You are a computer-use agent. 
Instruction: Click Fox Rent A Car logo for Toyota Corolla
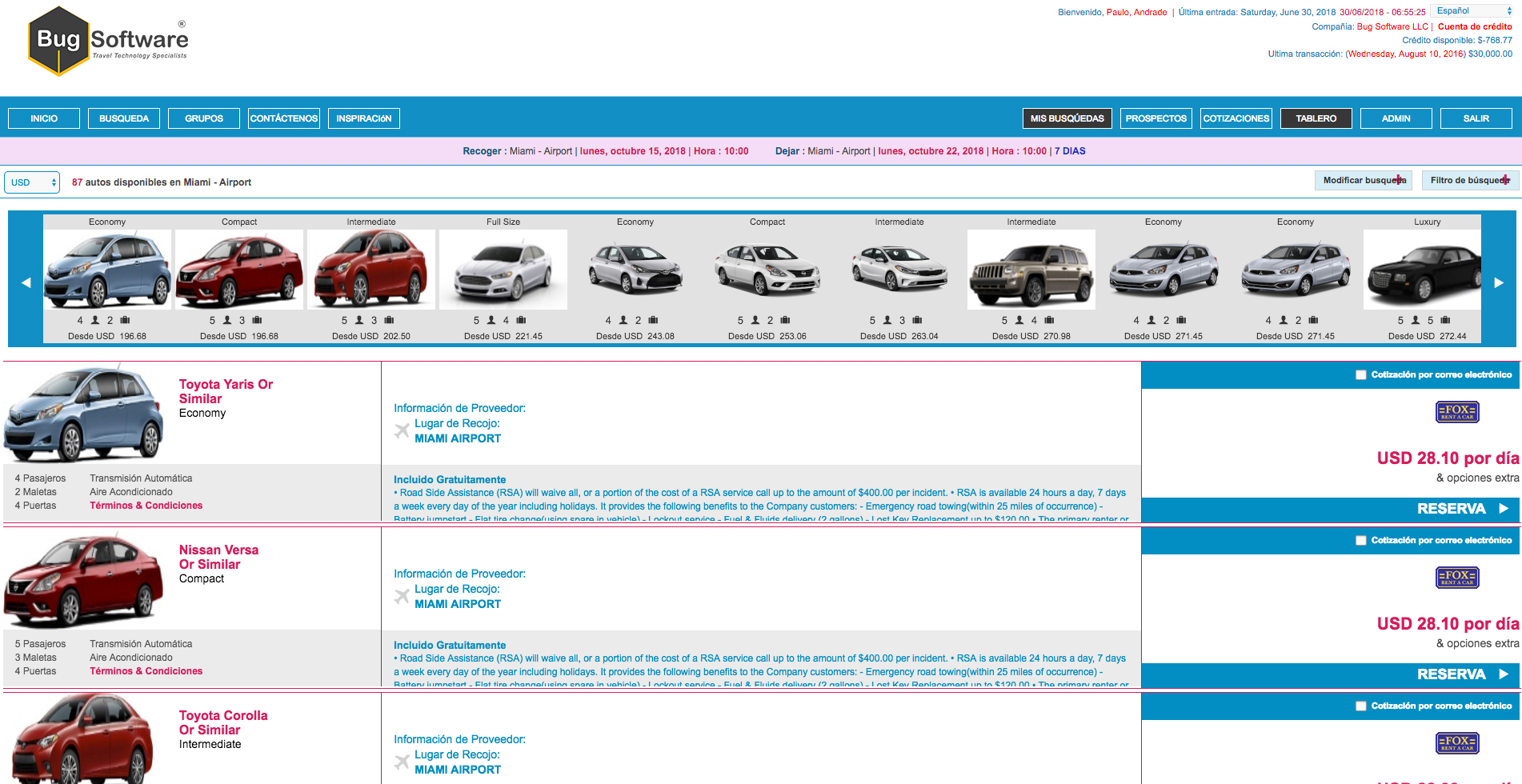1457,743
